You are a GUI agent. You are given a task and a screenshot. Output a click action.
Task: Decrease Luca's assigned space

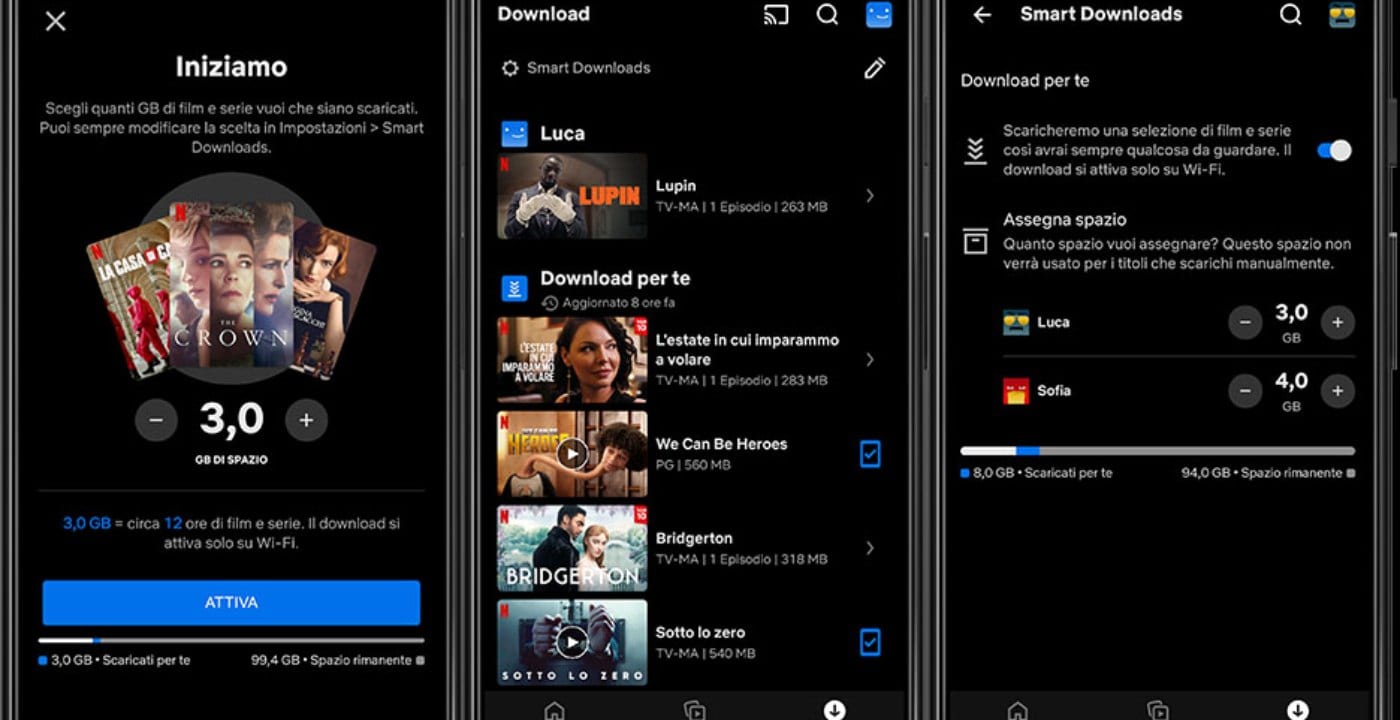1245,322
